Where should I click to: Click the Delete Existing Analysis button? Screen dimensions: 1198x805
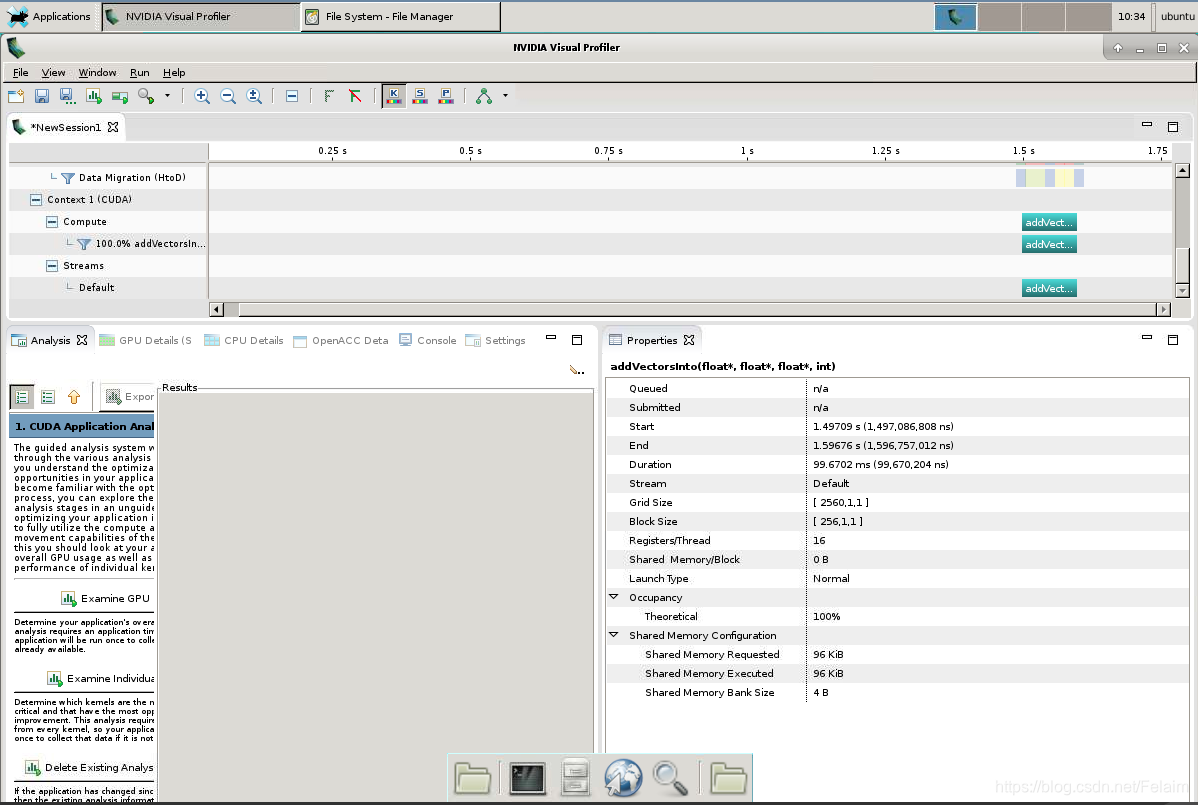[89, 768]
